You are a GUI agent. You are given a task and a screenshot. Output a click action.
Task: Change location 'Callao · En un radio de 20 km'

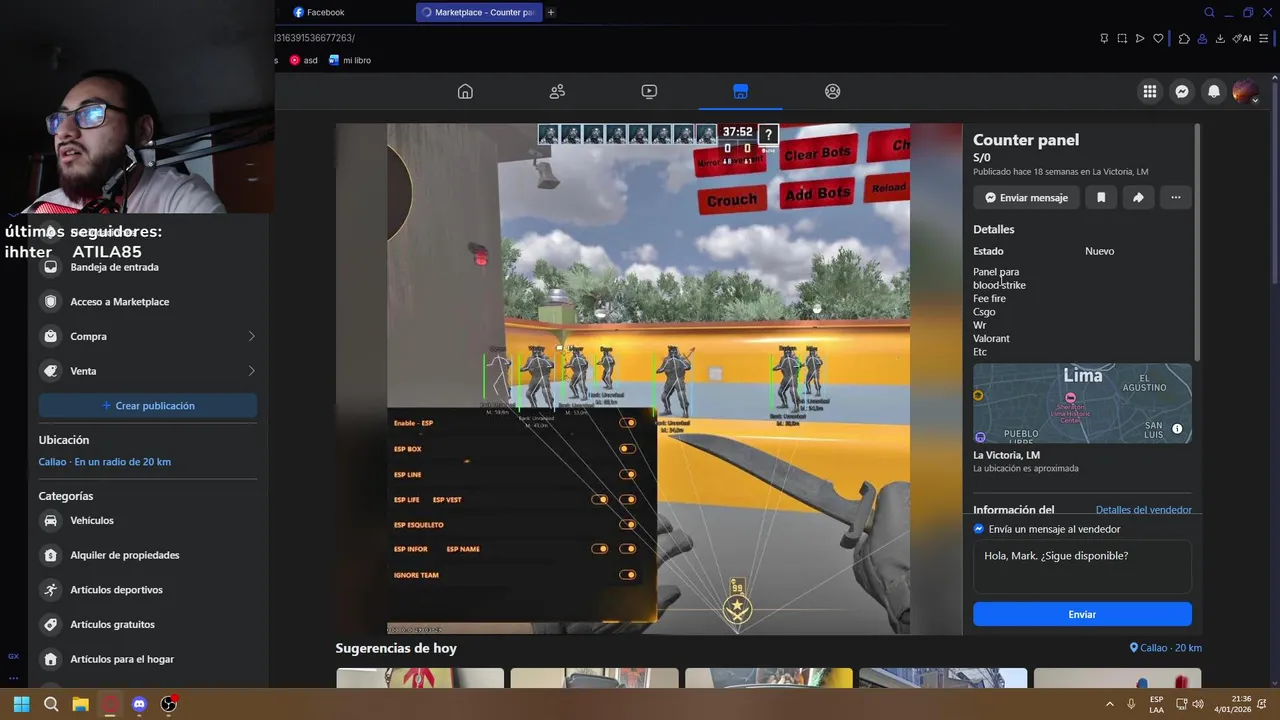coord(105,462)
